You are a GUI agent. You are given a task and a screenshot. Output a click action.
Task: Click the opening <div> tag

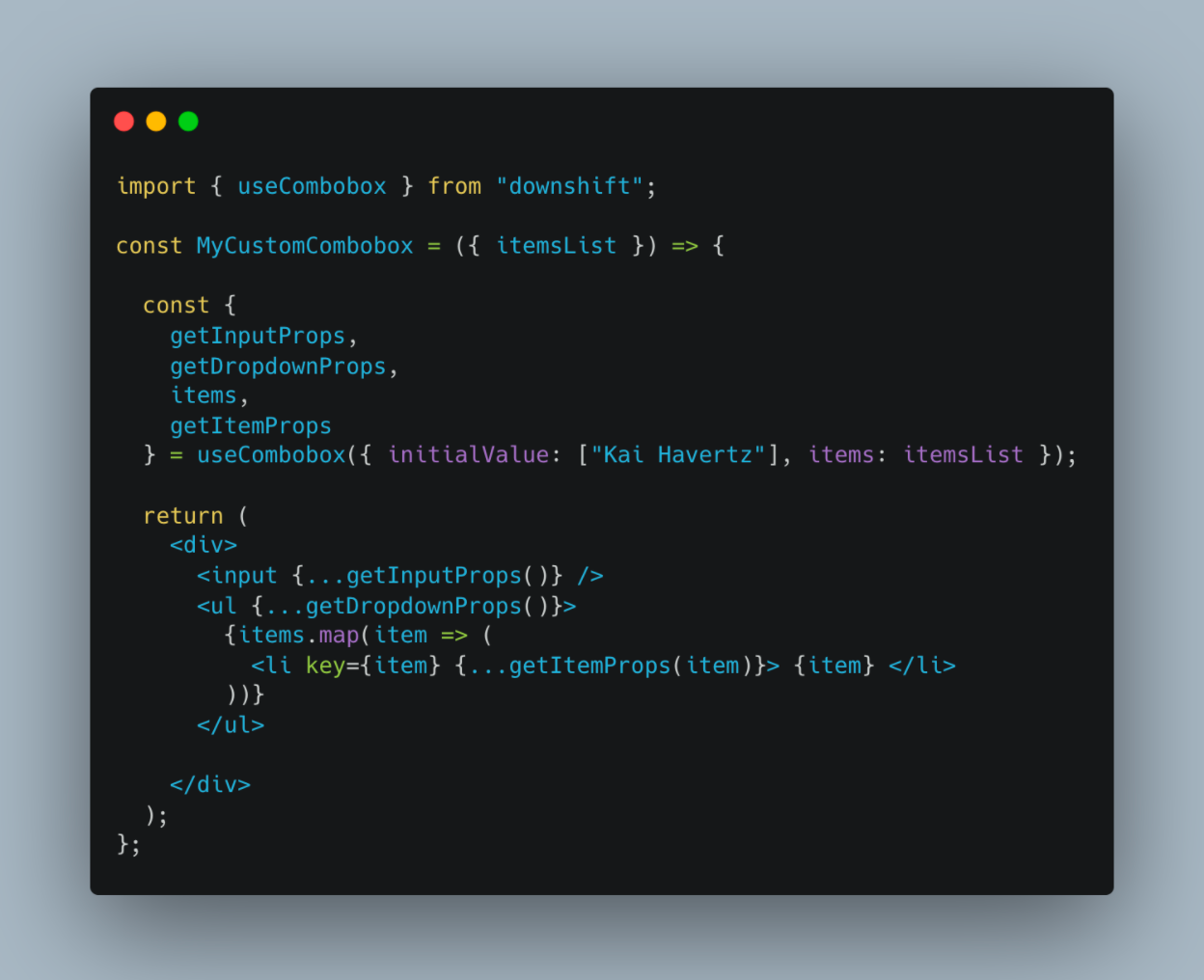tap(204, 545)
